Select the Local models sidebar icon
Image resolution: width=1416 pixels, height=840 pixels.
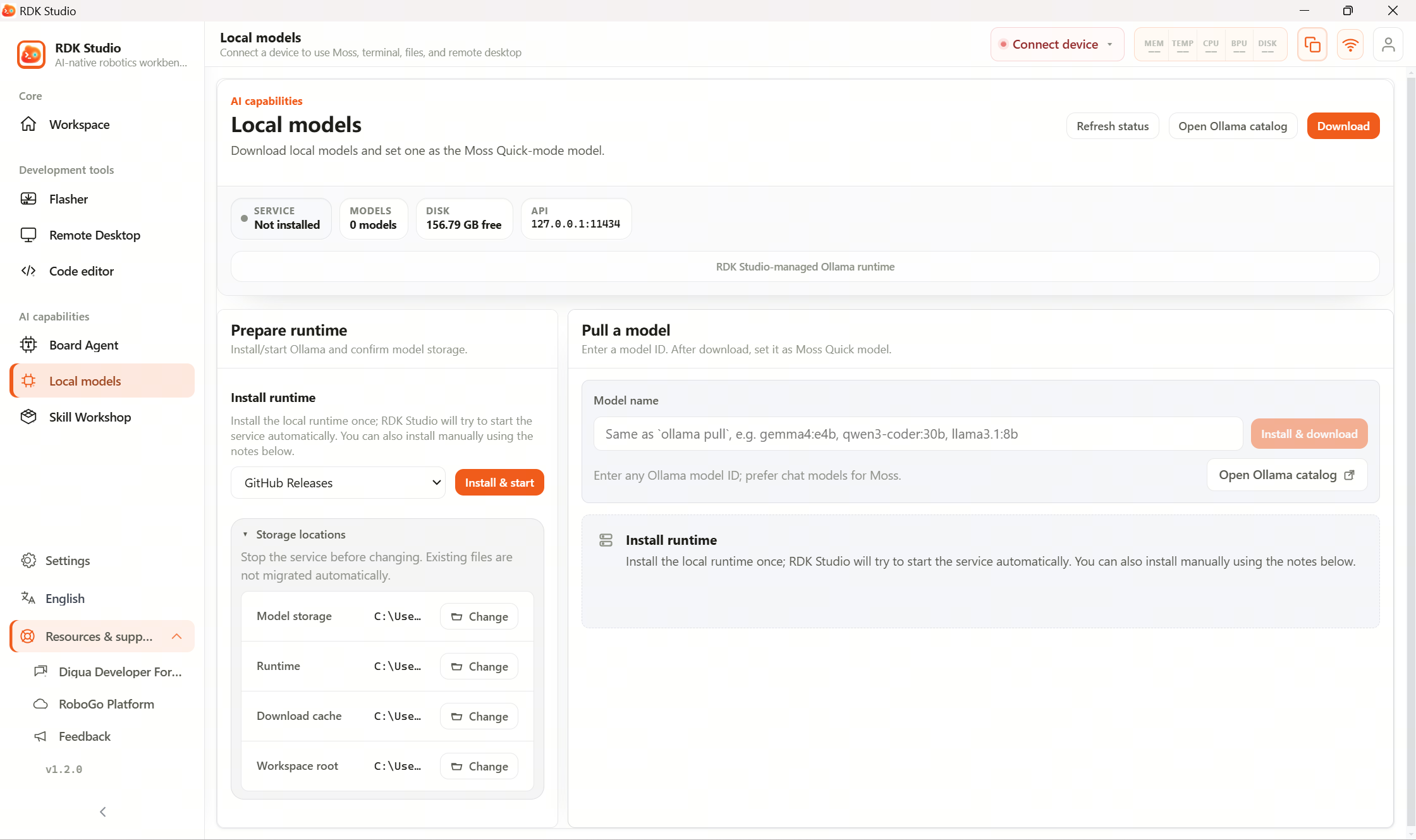click(x=28, y=381)
